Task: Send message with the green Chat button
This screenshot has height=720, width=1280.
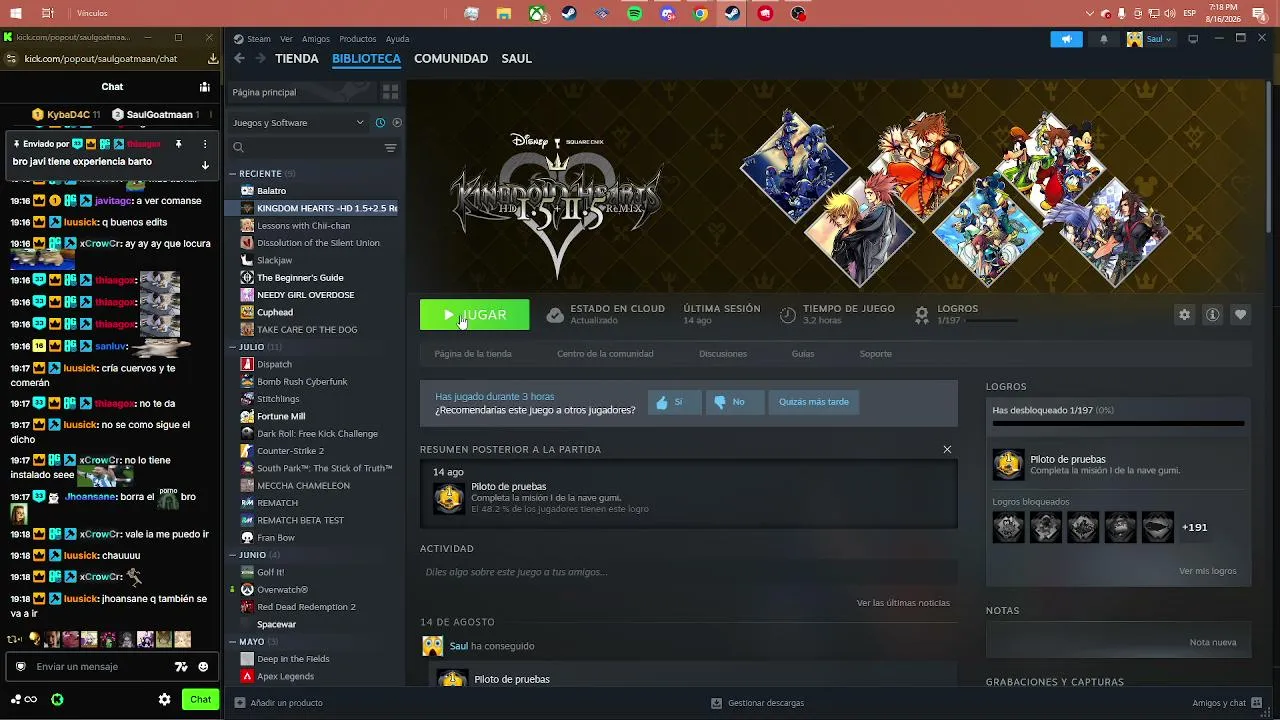Action: (200, 699)
